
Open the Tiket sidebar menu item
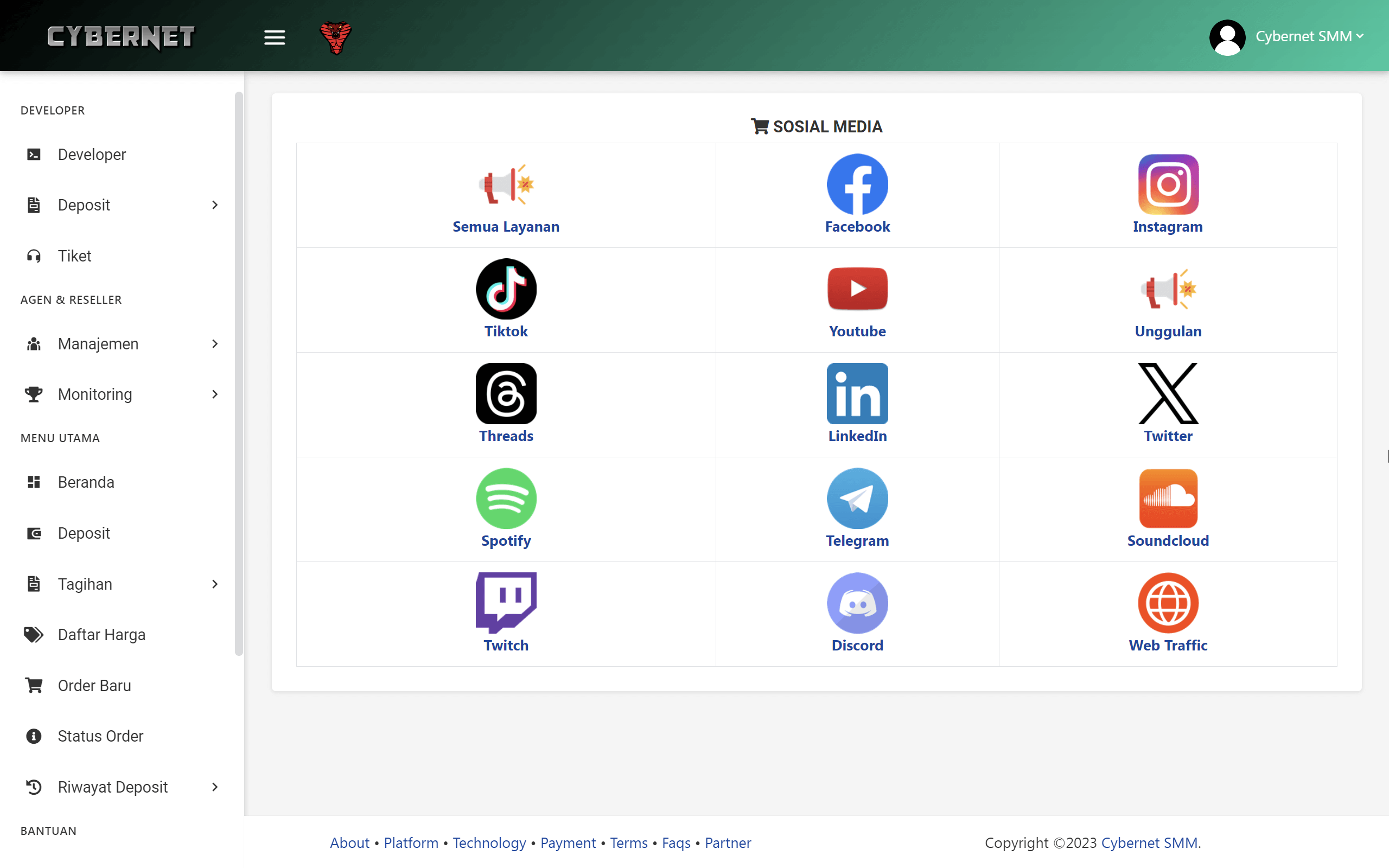point(74,256)
